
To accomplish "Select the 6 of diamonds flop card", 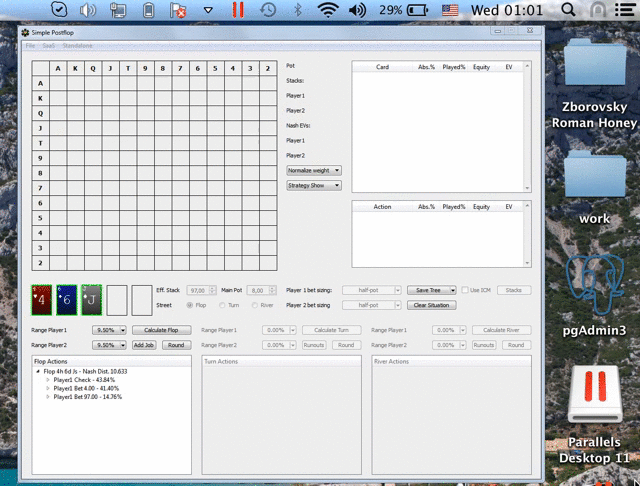I will point(67,300).
